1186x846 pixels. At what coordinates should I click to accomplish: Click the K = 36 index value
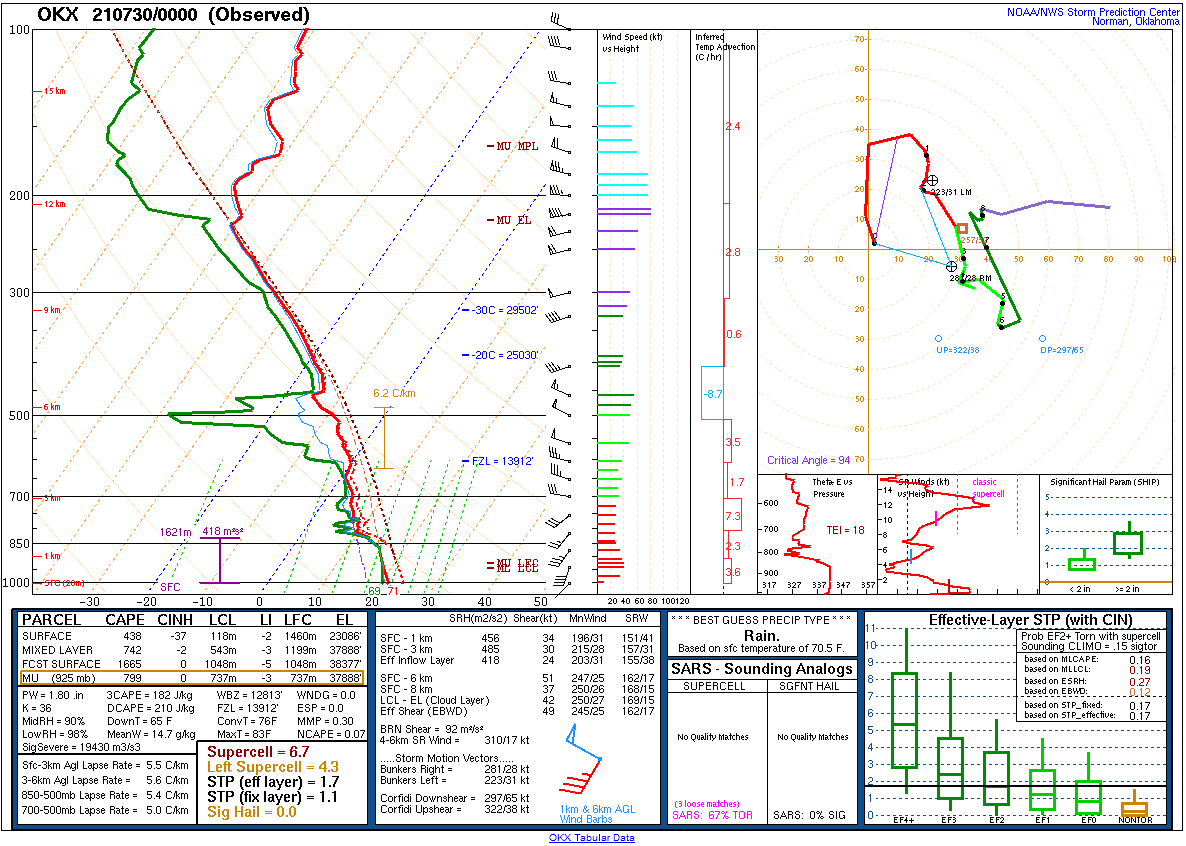[x=37, y=708]
